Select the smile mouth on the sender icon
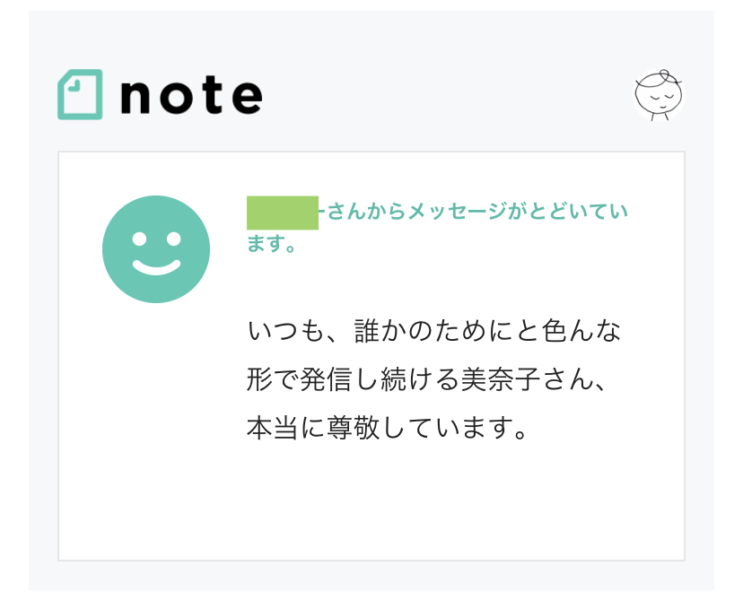Screen dimensions: 743x600 [x=156, y=267]
